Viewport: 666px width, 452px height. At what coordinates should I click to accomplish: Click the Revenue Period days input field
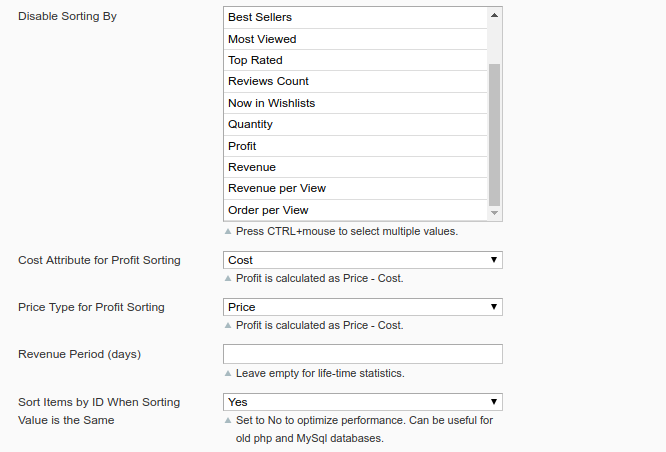click(x=362, y=354)
